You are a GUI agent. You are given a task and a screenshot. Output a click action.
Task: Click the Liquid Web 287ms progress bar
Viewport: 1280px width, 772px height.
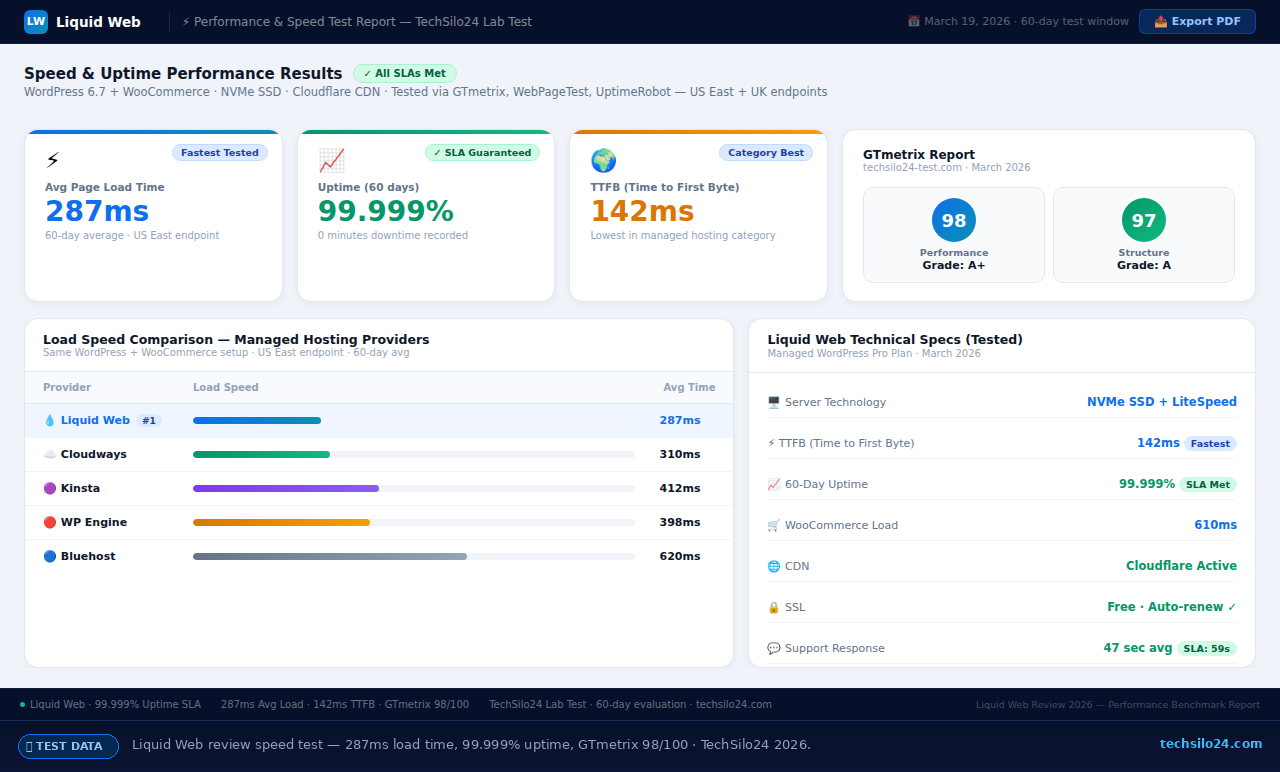[257, 420]
